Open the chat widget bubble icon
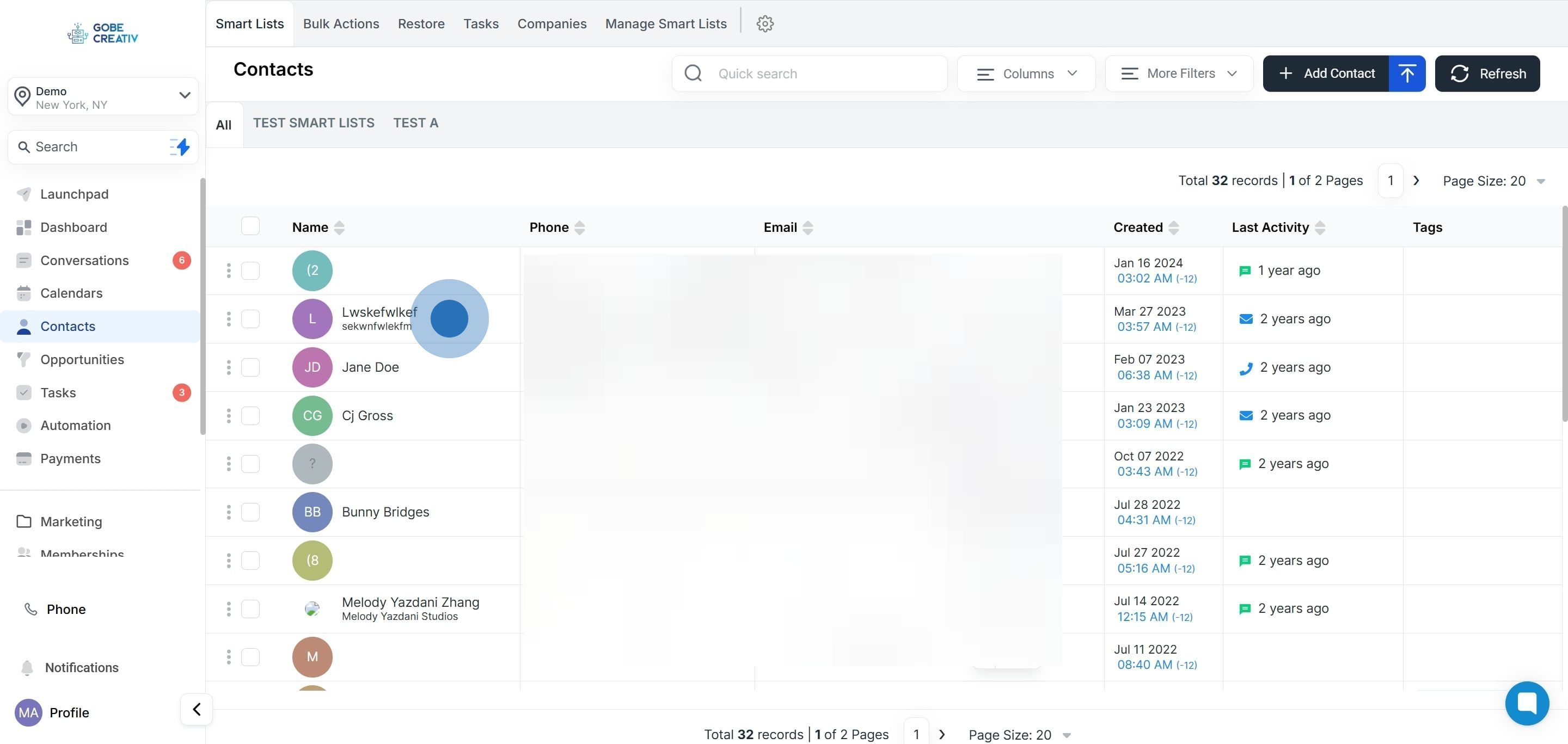1568x744 pixels. [x=1526, y=703]
